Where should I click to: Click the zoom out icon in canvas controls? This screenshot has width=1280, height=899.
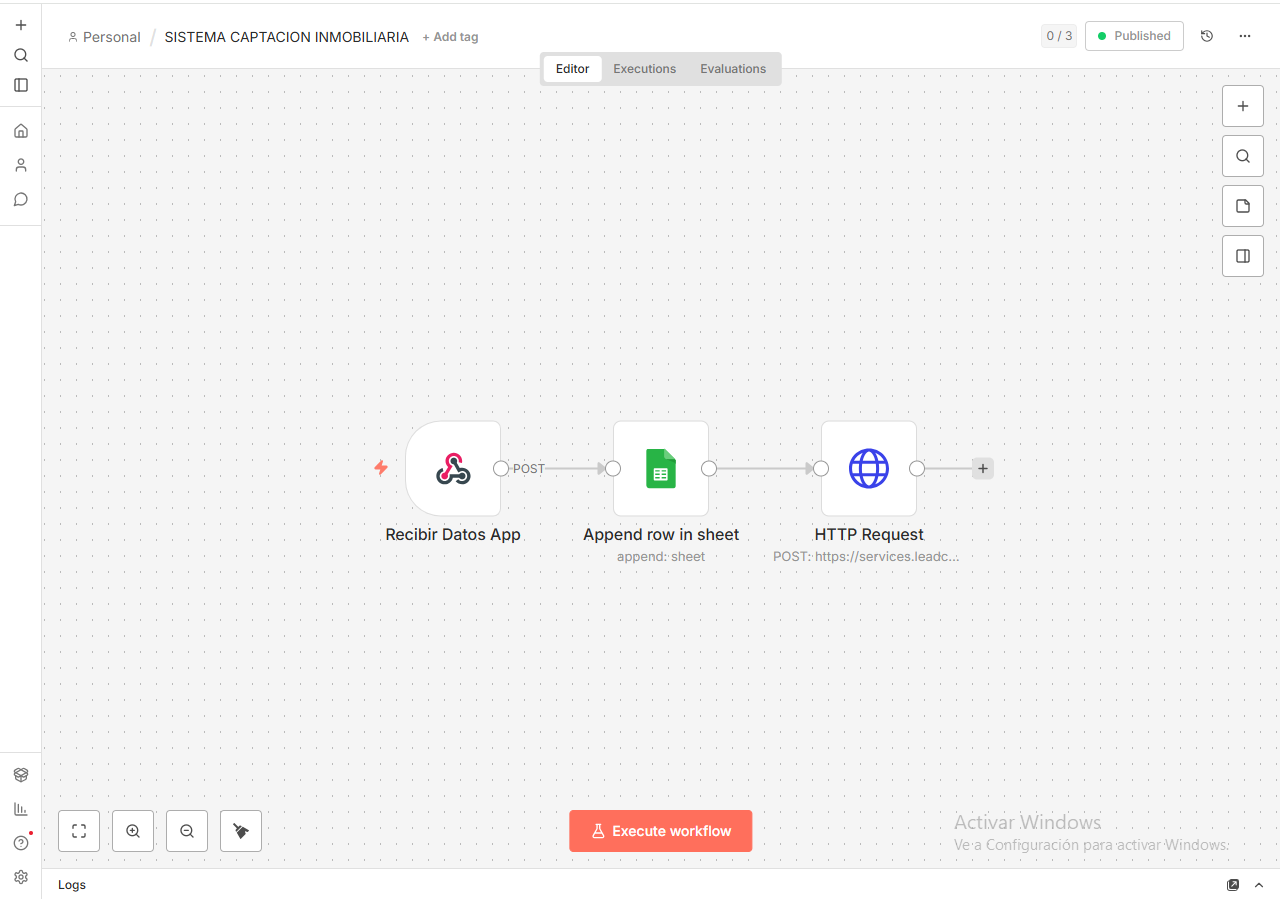pos(187,831)
